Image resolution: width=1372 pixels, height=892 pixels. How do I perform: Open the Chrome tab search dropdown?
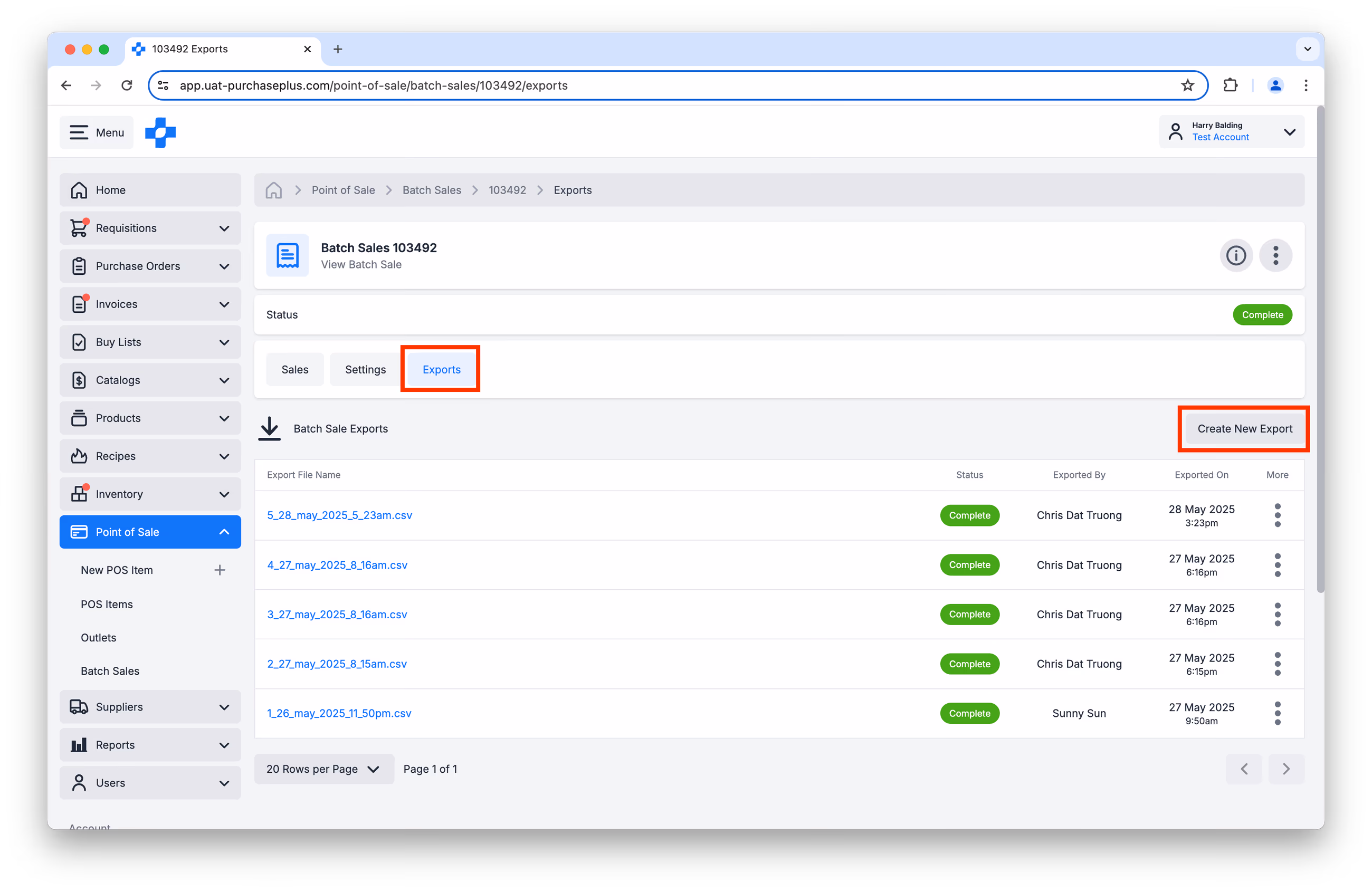pyautogui.click(x=1307, y=49)
